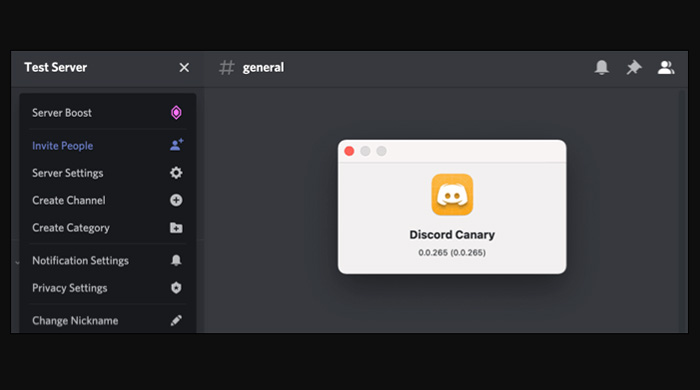Click the Invite People add-user icon

[176, 145]
